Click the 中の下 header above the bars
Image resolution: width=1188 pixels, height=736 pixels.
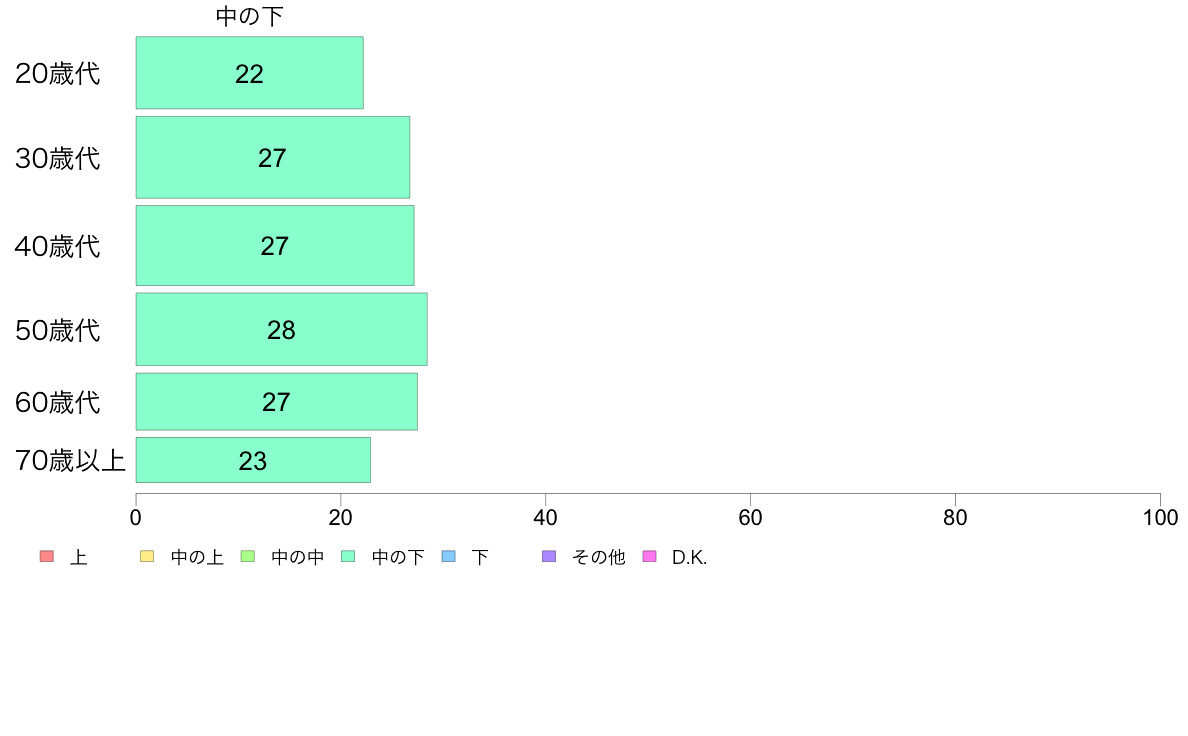pos(250,17)
